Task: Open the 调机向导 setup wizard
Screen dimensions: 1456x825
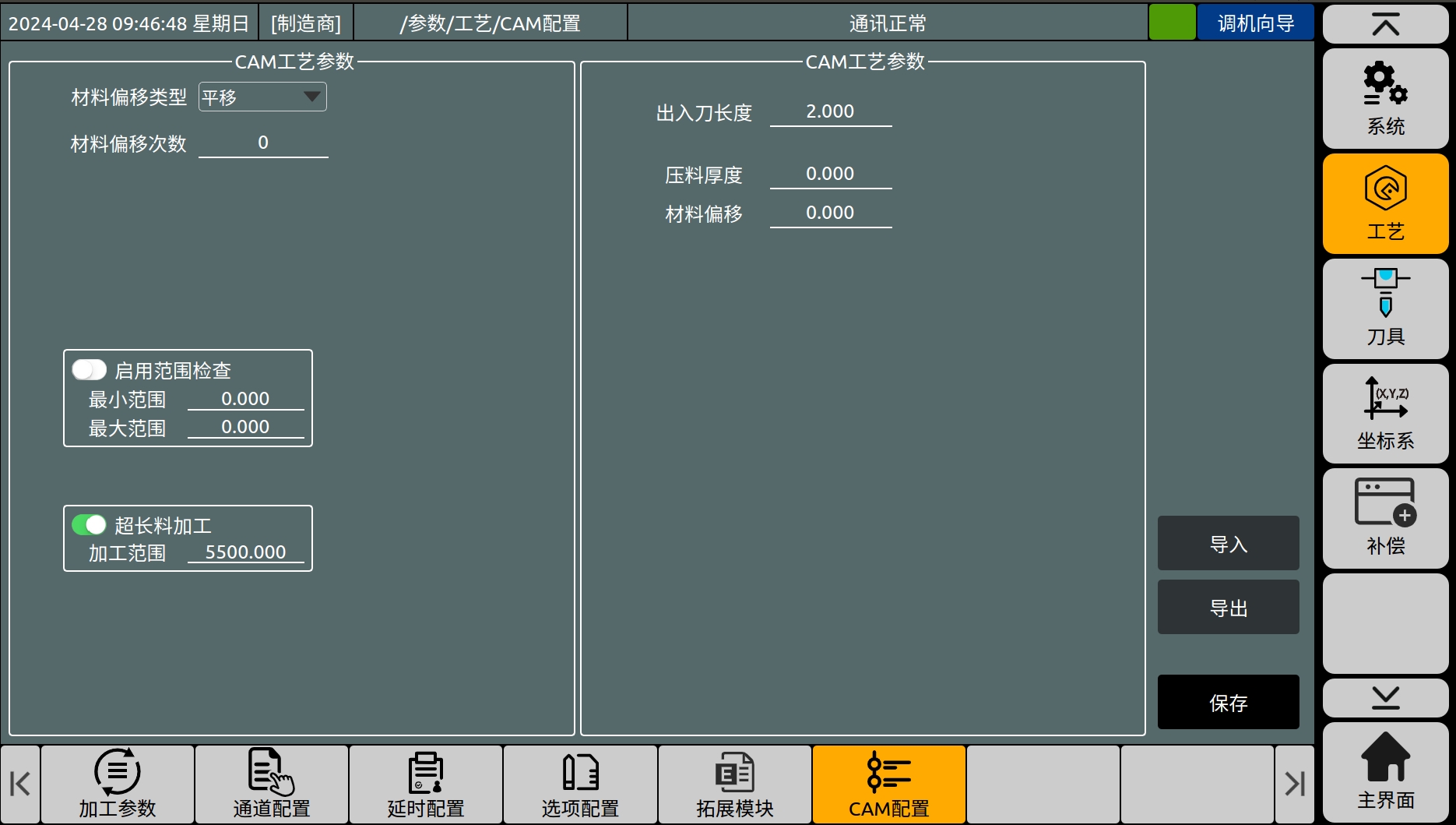Action: [x=1255, y=23]
